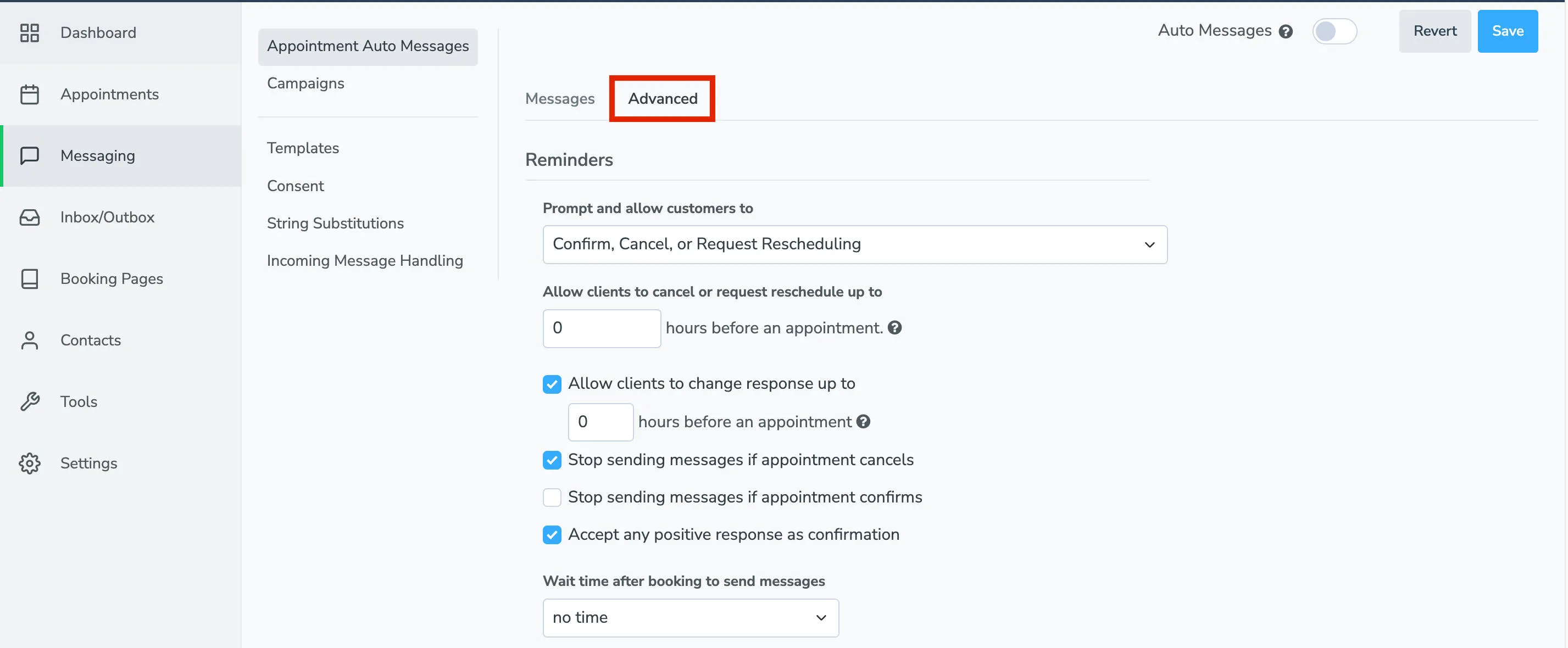Check 'Stop sending messages if appointment confirms'
The width and height of the screenshot is (1568, 648).
pos(552,497)
